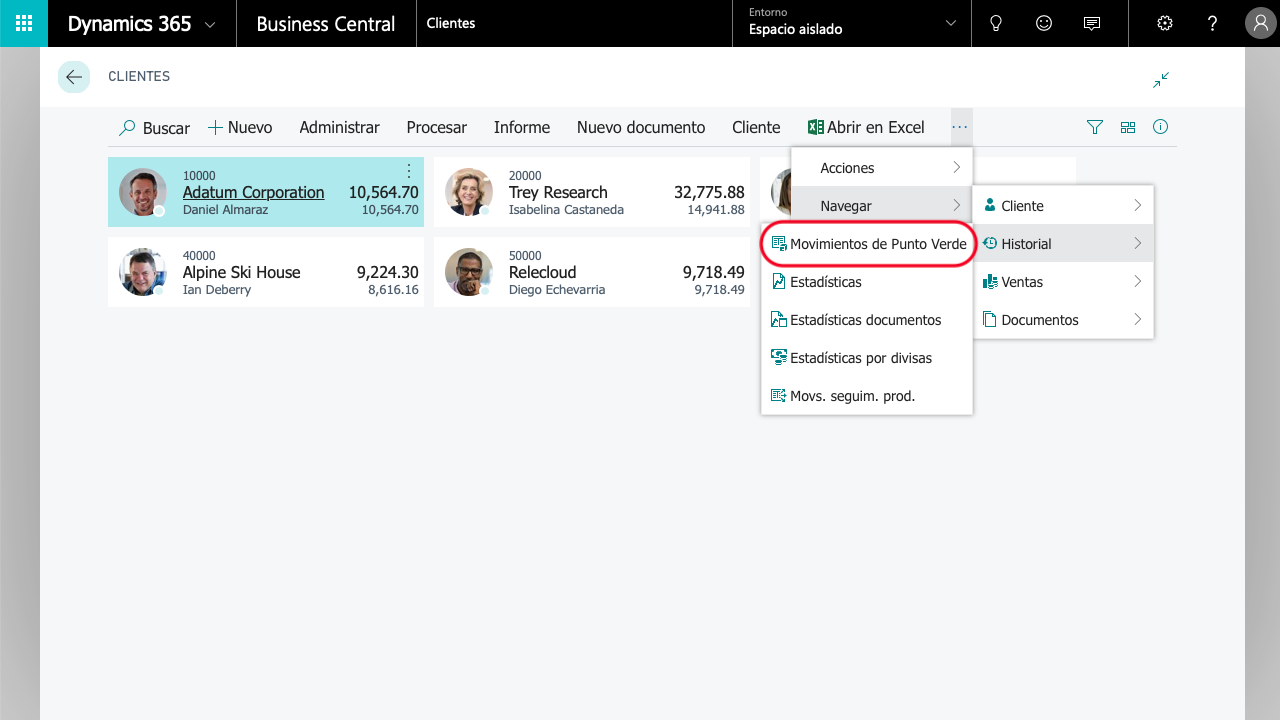Click Nuevo to create a customer
The width and height of the screenshot is (1280, 720).
240,127
